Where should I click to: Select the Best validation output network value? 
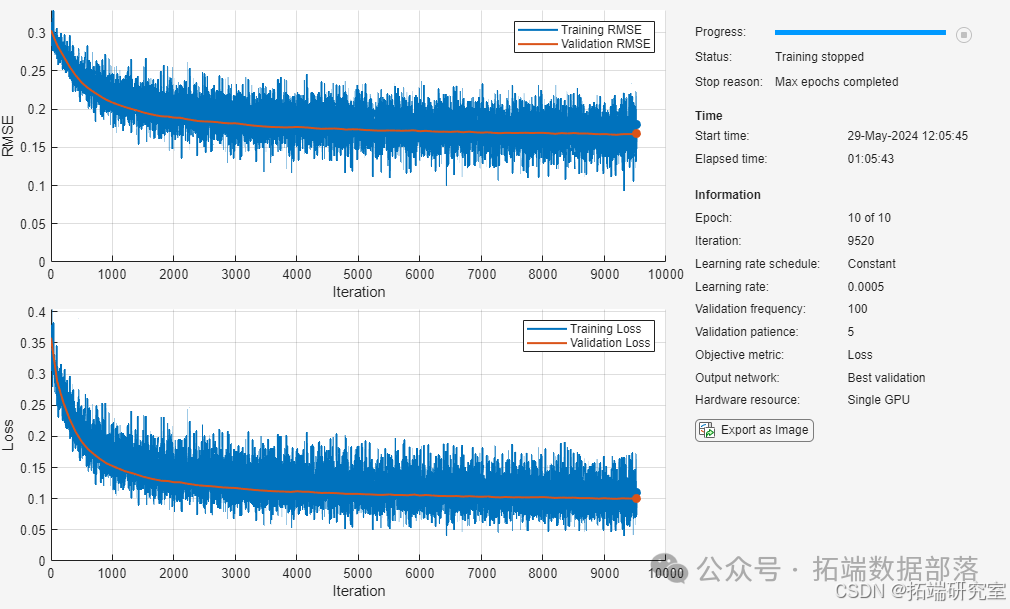(886, 378)
